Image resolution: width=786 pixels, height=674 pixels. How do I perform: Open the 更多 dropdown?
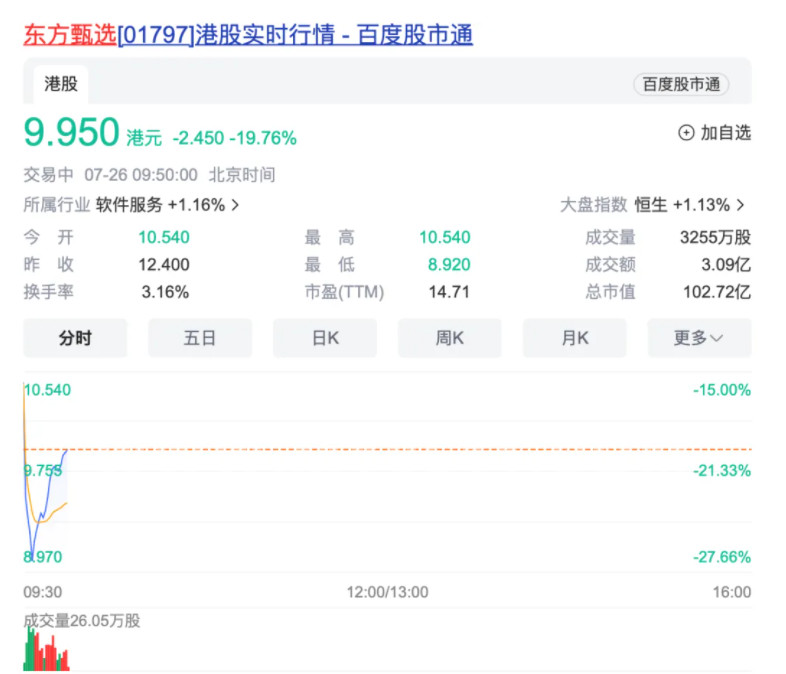tap(699, 338)
